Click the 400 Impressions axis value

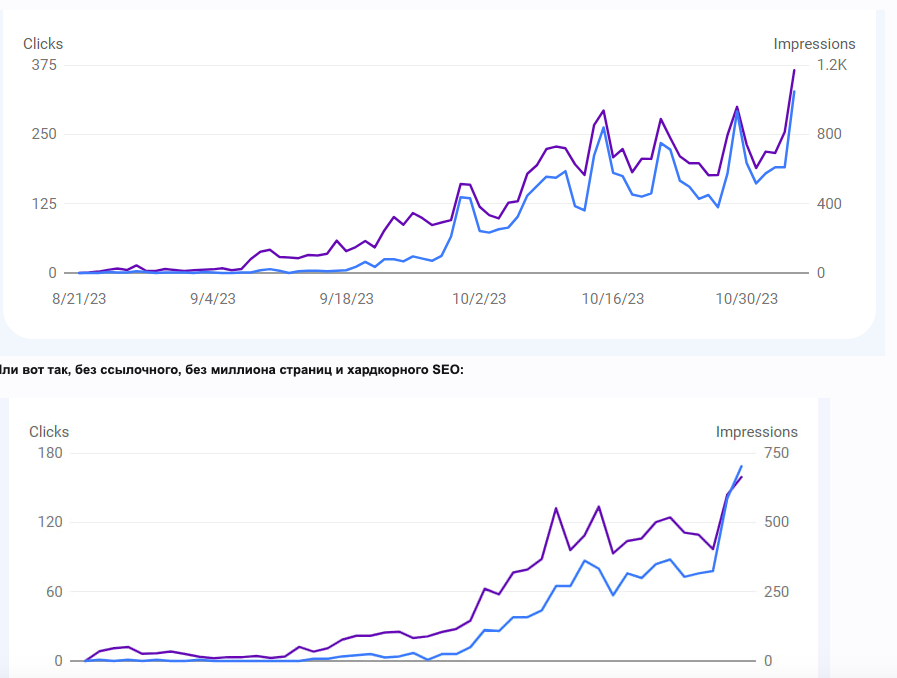tap(829, 204)
